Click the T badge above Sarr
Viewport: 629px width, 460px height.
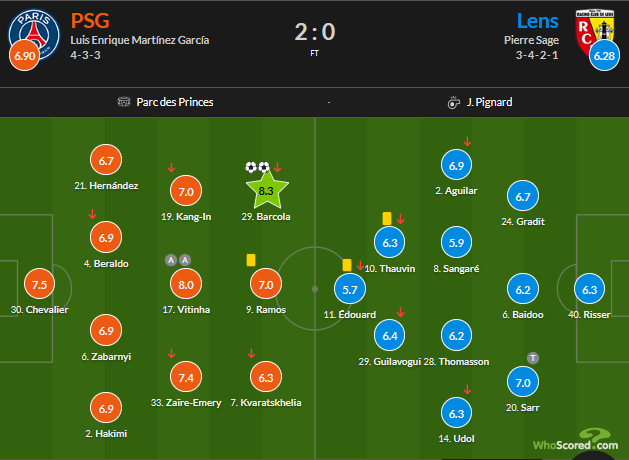tap(532, 357)
